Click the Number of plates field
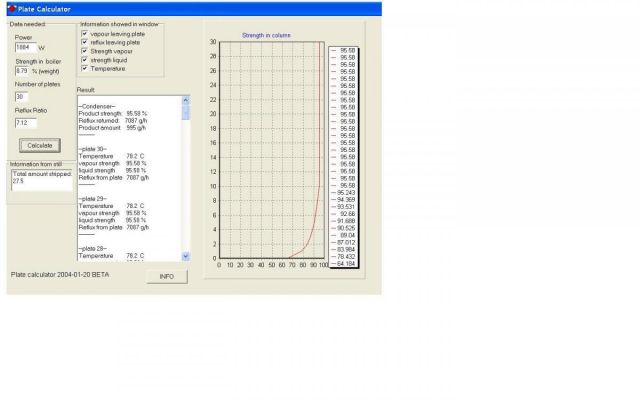The height and width of the screenshot is (400, 640). [26, 97]
